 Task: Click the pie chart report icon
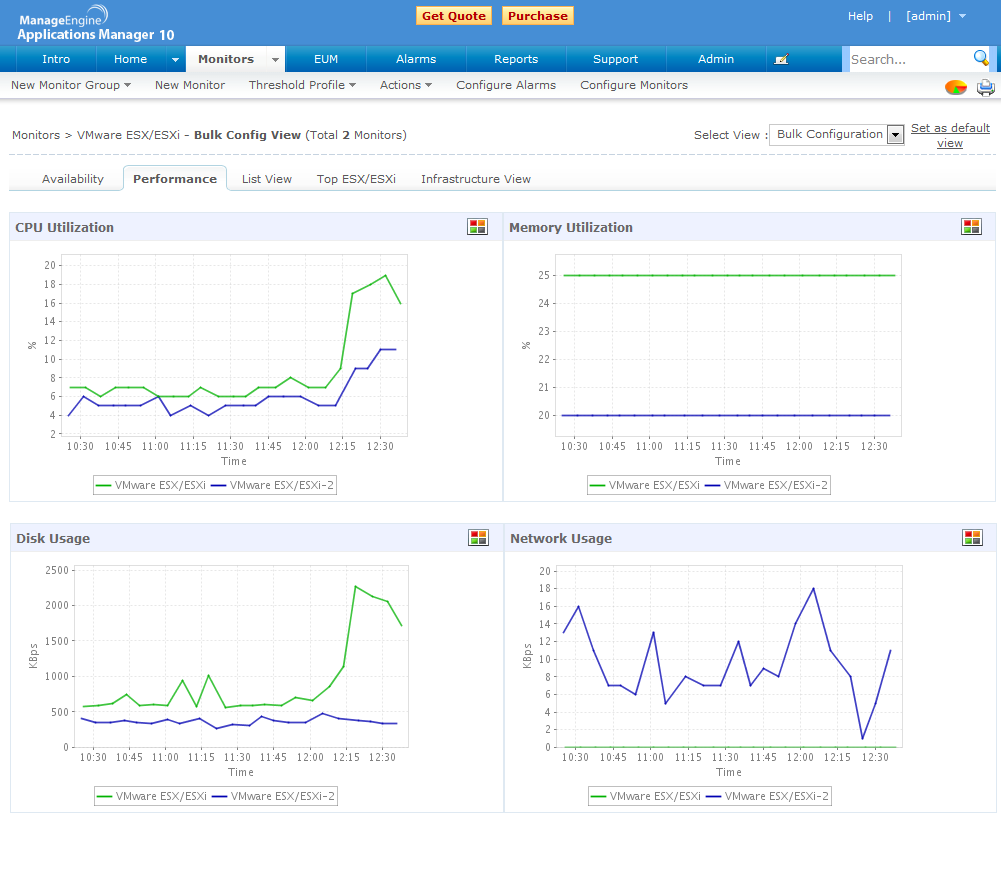tap(956, 87)
